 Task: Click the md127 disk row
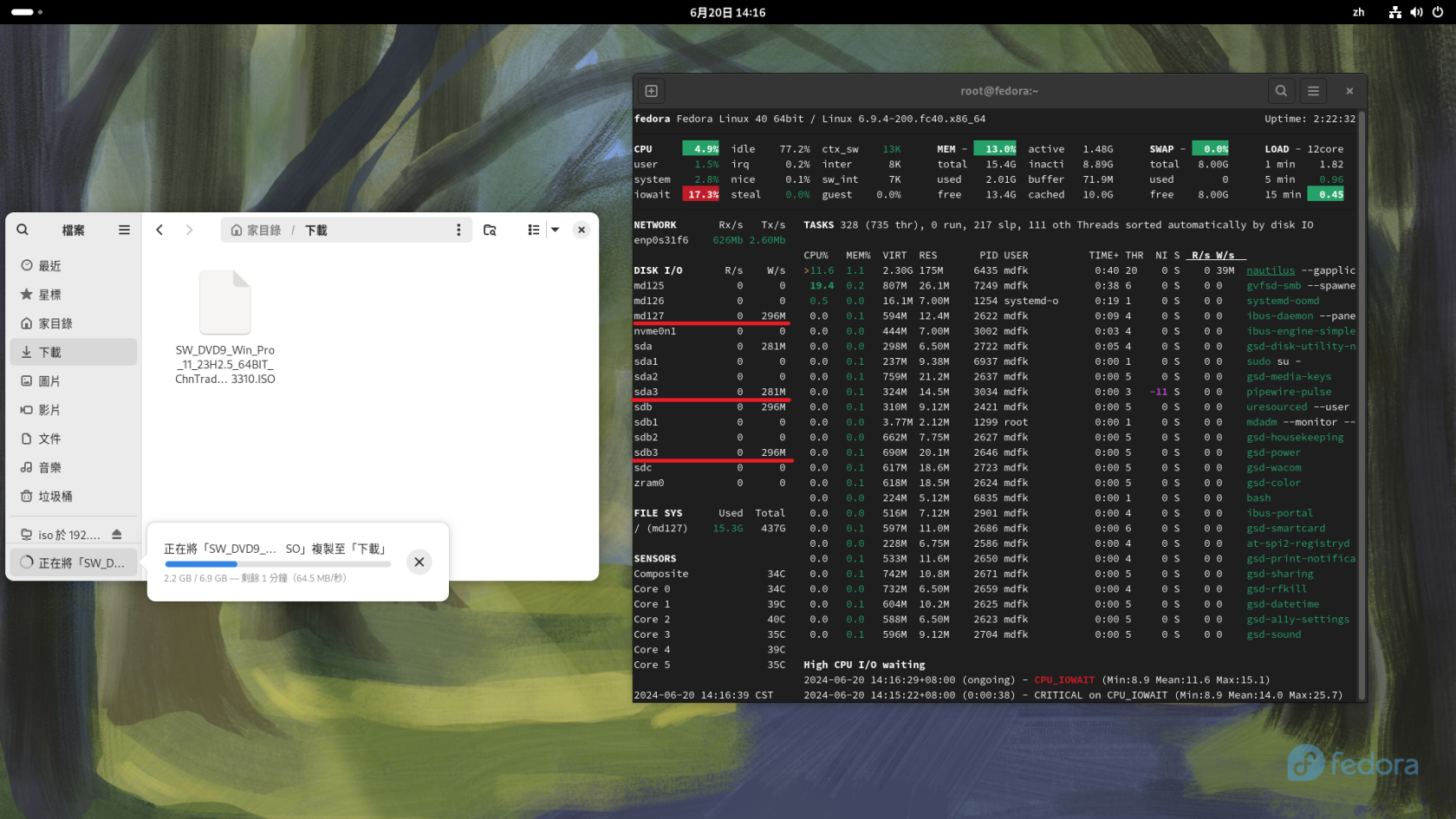click(710, 316)
